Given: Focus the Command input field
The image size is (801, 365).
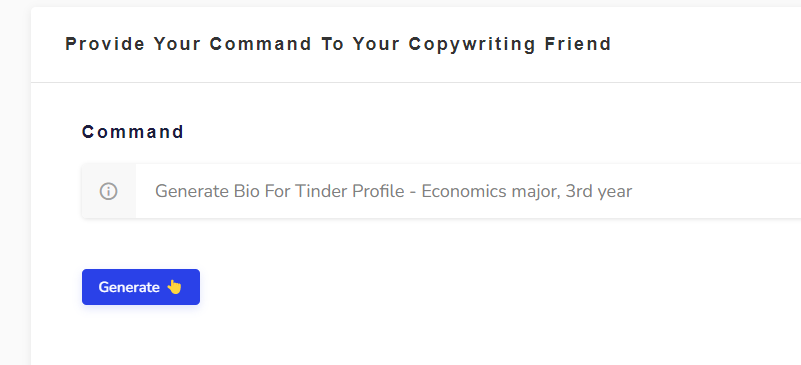Looking at the screenshot, I should 468,191.
